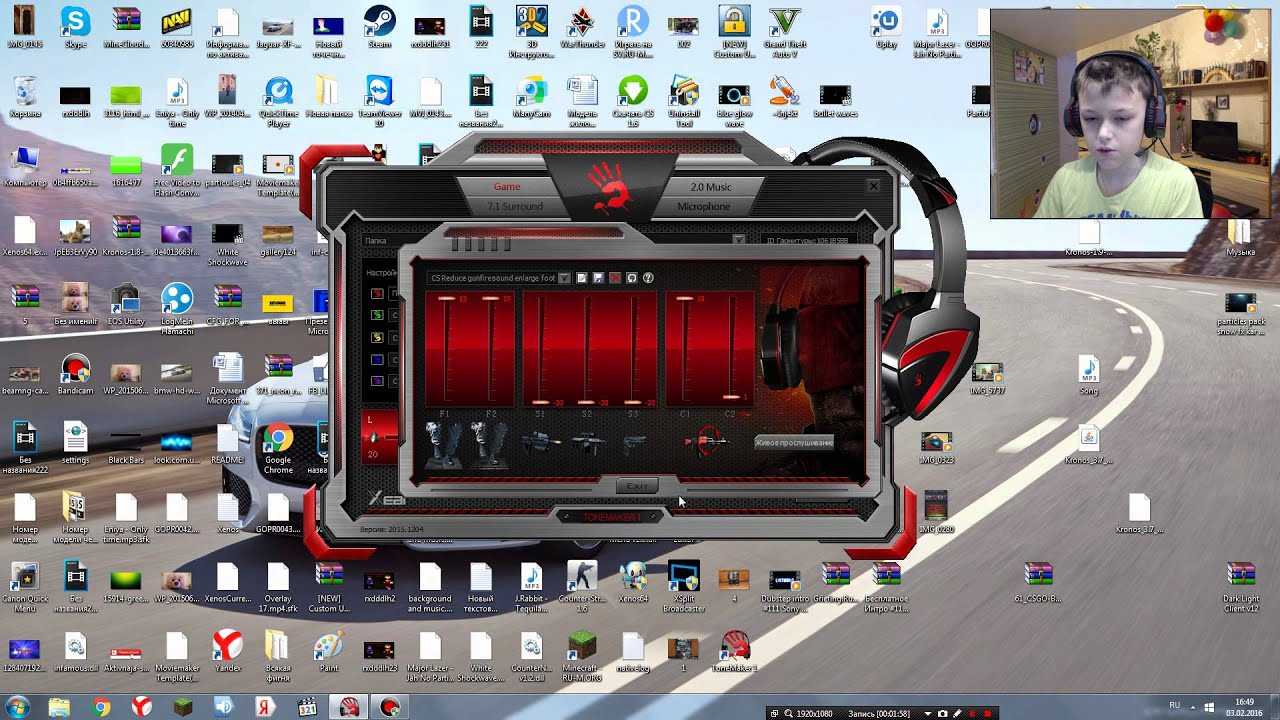Adjust the S3 gunfire slider
The image size is (1280, 720).
tap(633, 350)
